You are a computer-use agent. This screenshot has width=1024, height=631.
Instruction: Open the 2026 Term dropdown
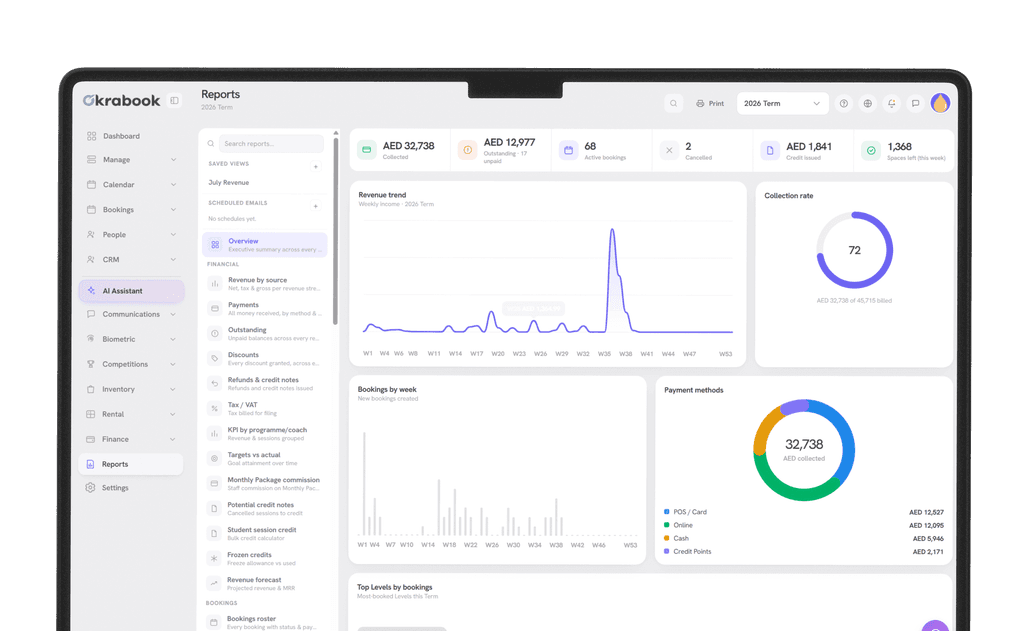pyautogui.click(x=782, y=103)
